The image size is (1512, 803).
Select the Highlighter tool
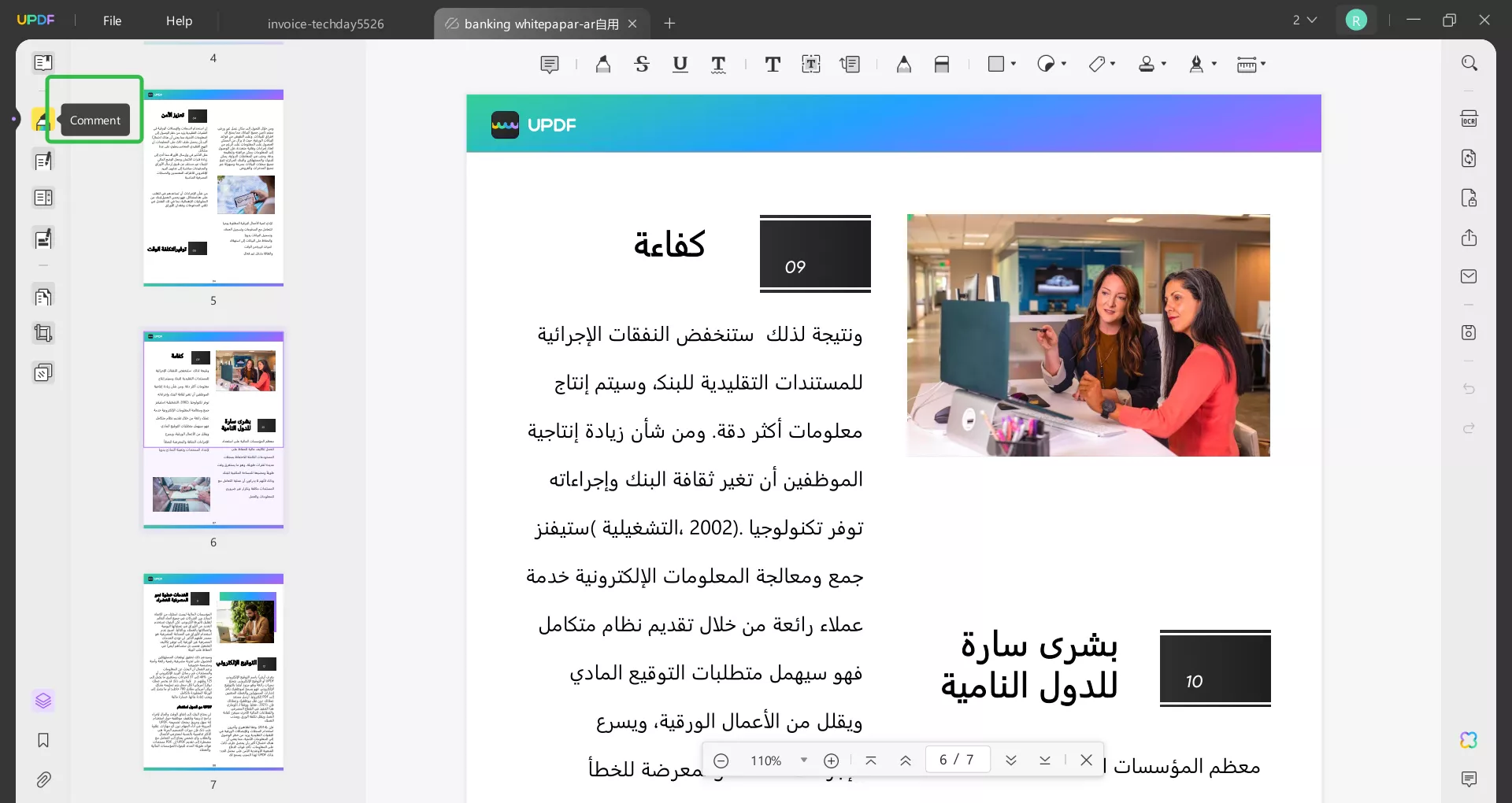[x=602, y=65]
